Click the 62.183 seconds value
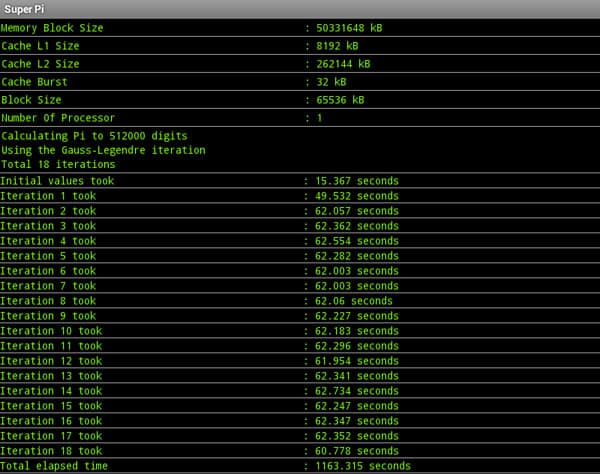 pyautogui.click(x=357, y=331)
